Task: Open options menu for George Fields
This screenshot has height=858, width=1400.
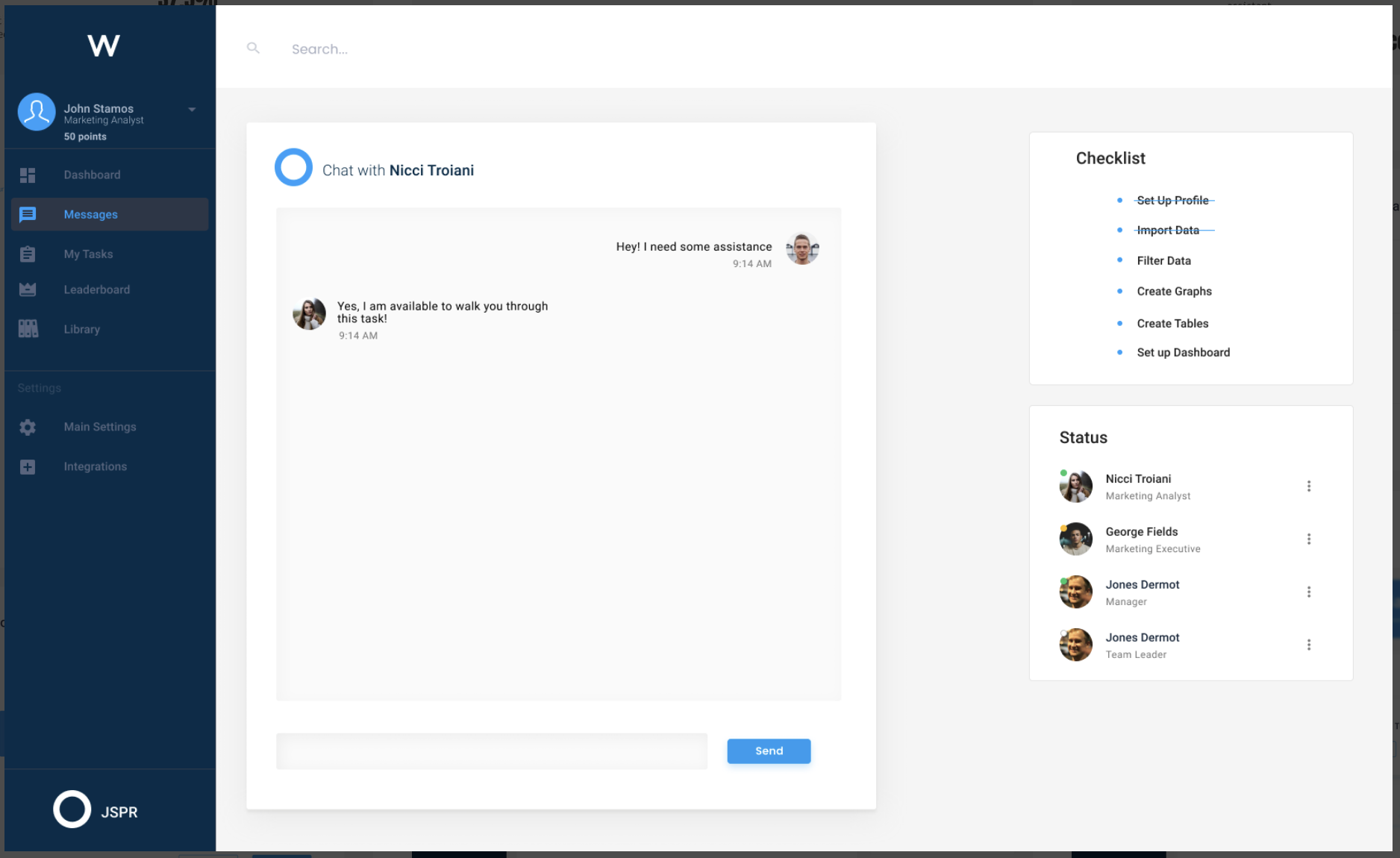Action: point(1309,539)
